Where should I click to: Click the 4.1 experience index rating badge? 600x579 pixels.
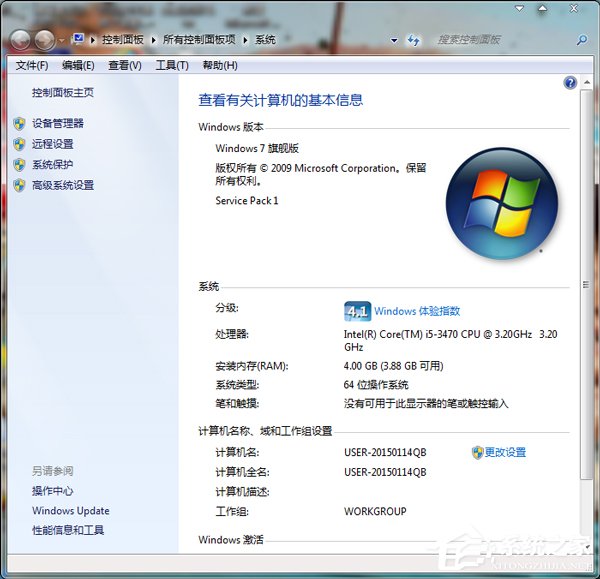357,311
